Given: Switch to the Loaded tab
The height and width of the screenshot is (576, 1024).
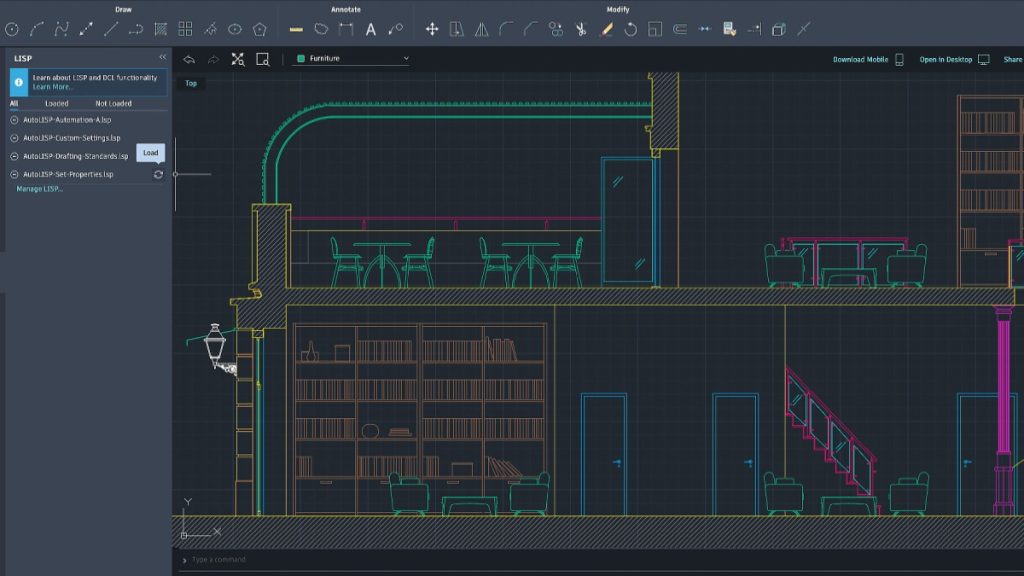Looking at the screenshot, I should tap(56, 104).
